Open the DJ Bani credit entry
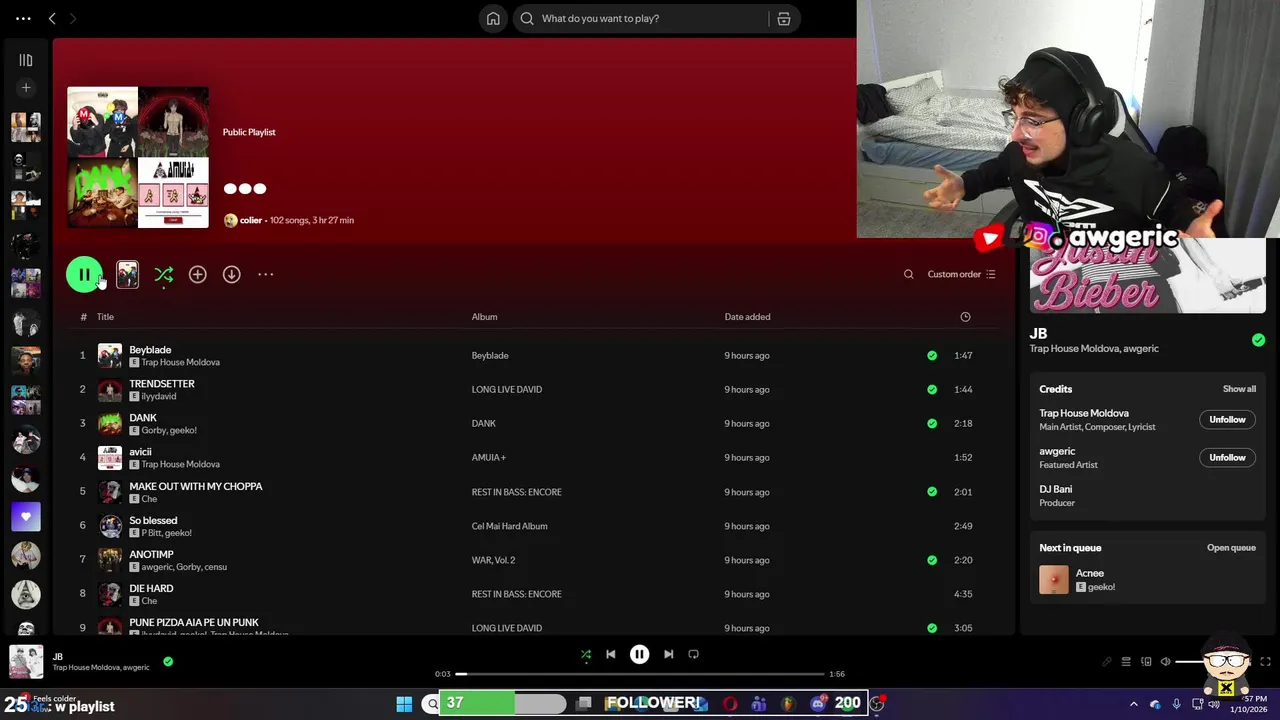Screen dimensions: 1280x720 [x=1055, y=489]
